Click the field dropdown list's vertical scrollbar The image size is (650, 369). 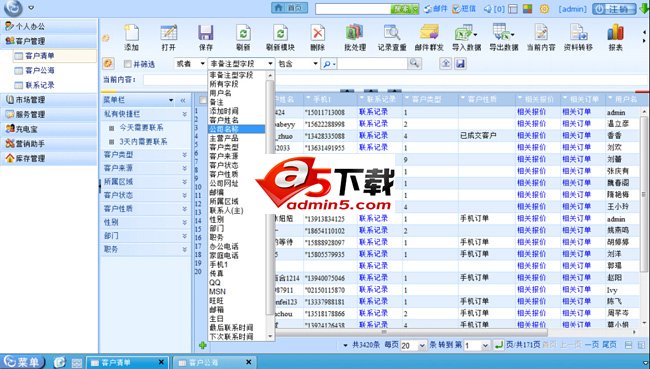tap(270, 197)
